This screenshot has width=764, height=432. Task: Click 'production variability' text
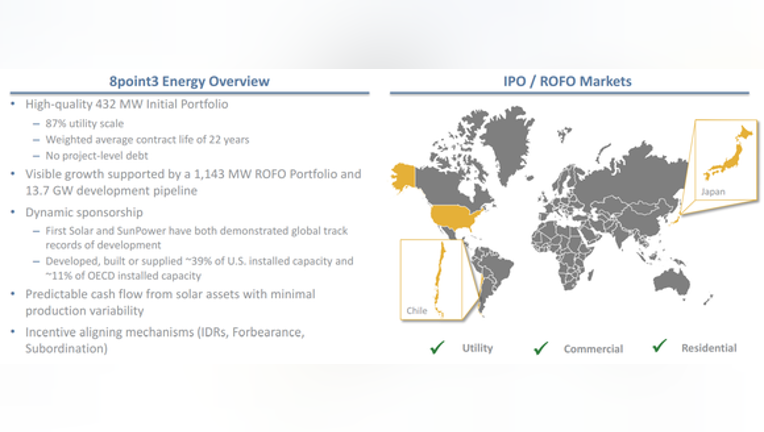pyautogui.click(x=85, y=311)
